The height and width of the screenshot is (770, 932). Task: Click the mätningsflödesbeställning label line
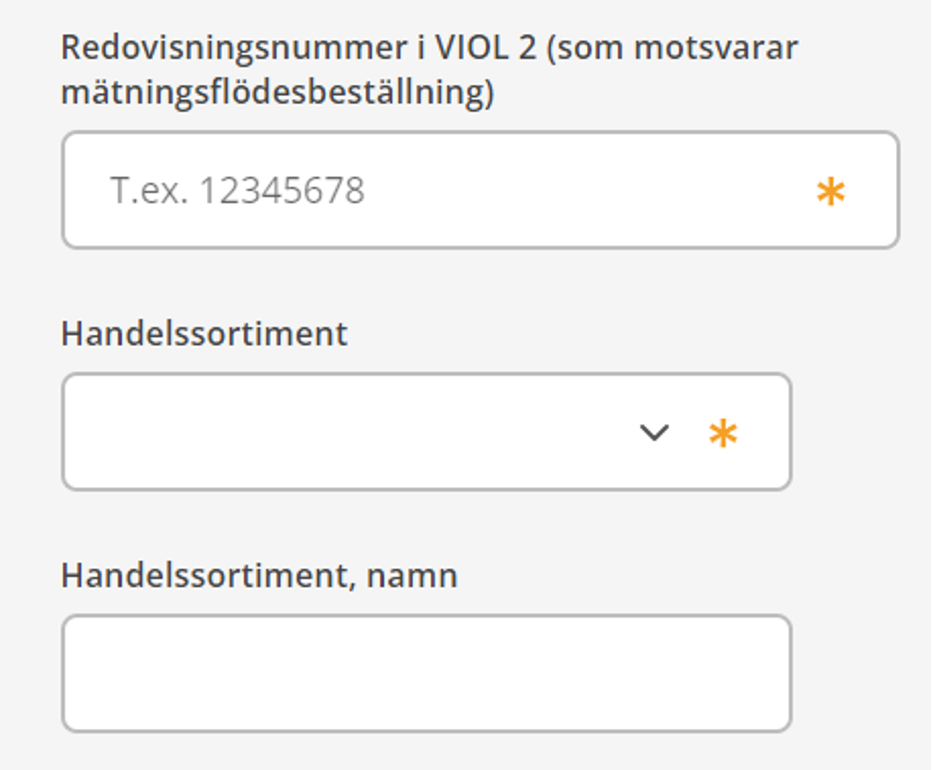click(x=278, y=92)
